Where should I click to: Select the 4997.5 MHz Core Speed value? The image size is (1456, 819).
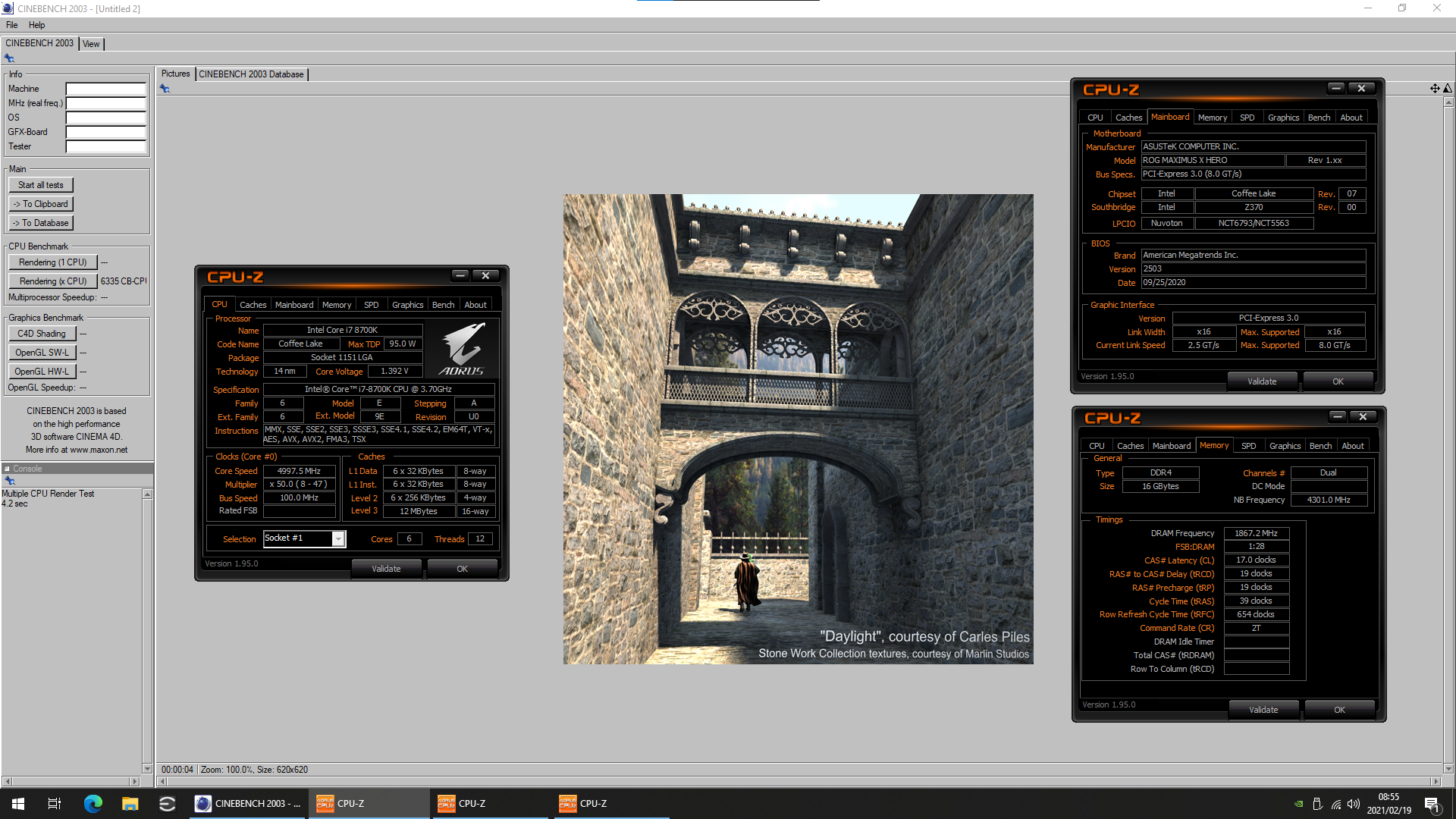300,471
